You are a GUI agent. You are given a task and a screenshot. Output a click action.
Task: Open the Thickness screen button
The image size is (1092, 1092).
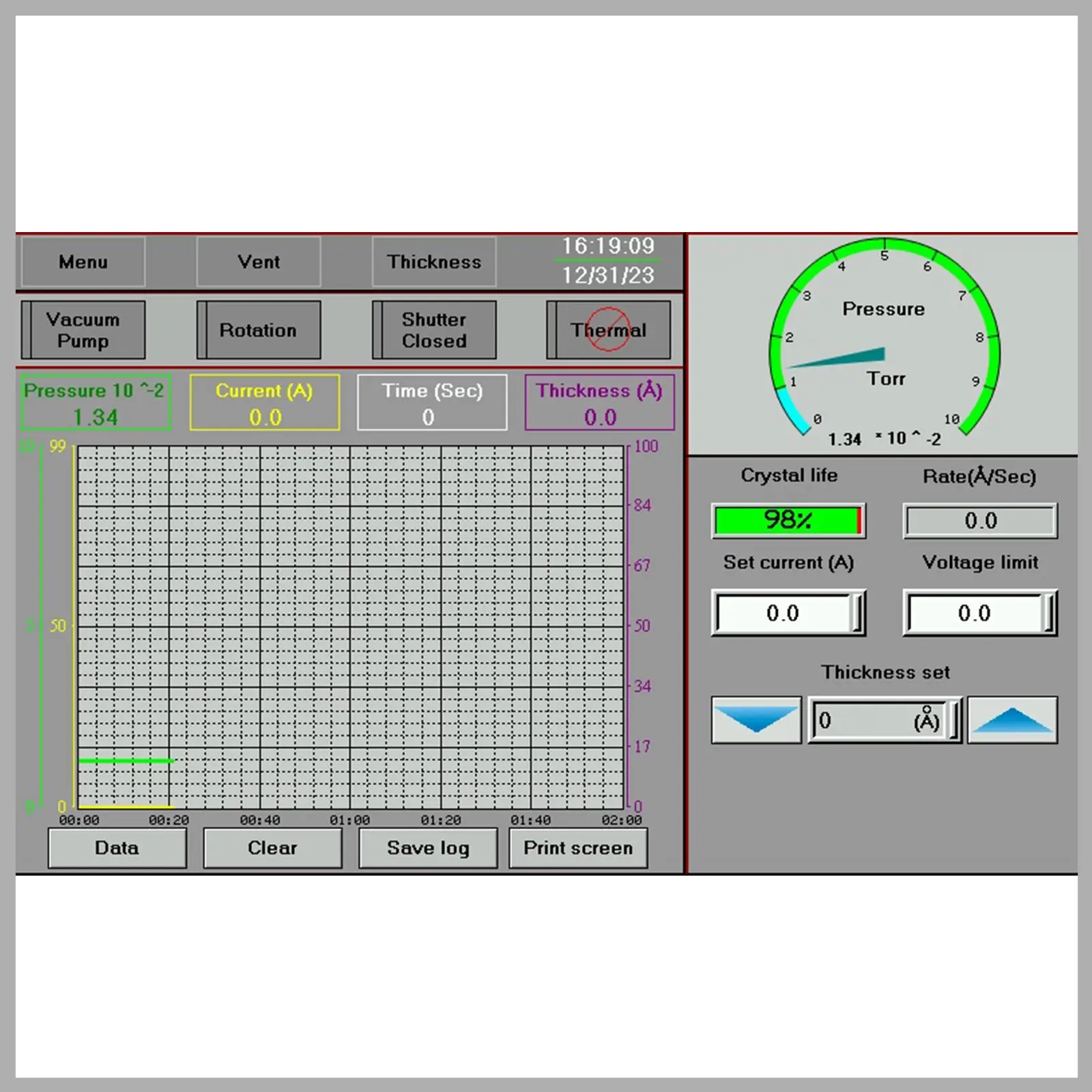[434, 262]
